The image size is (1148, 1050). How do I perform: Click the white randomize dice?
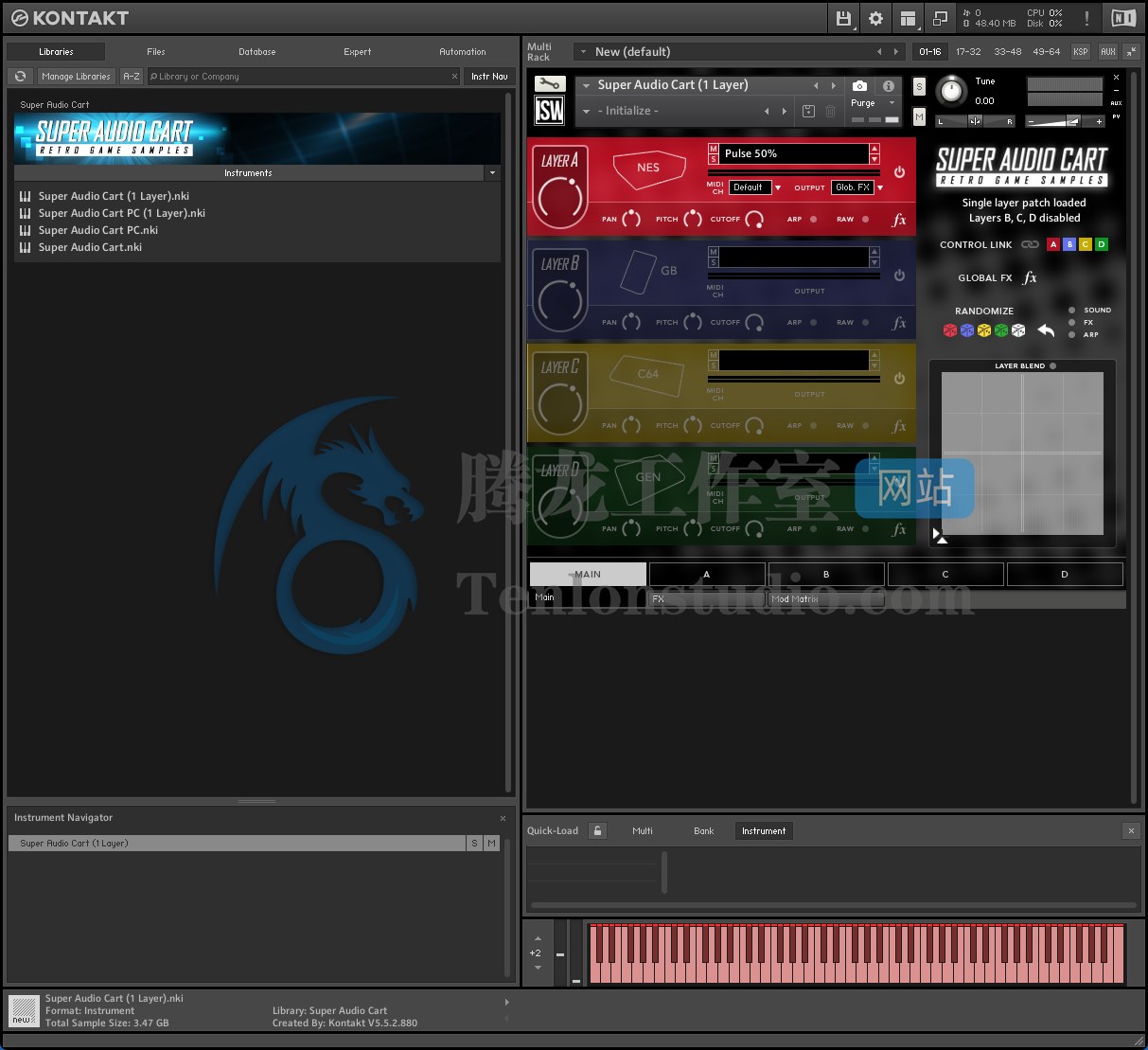(x=1018, y=330)
